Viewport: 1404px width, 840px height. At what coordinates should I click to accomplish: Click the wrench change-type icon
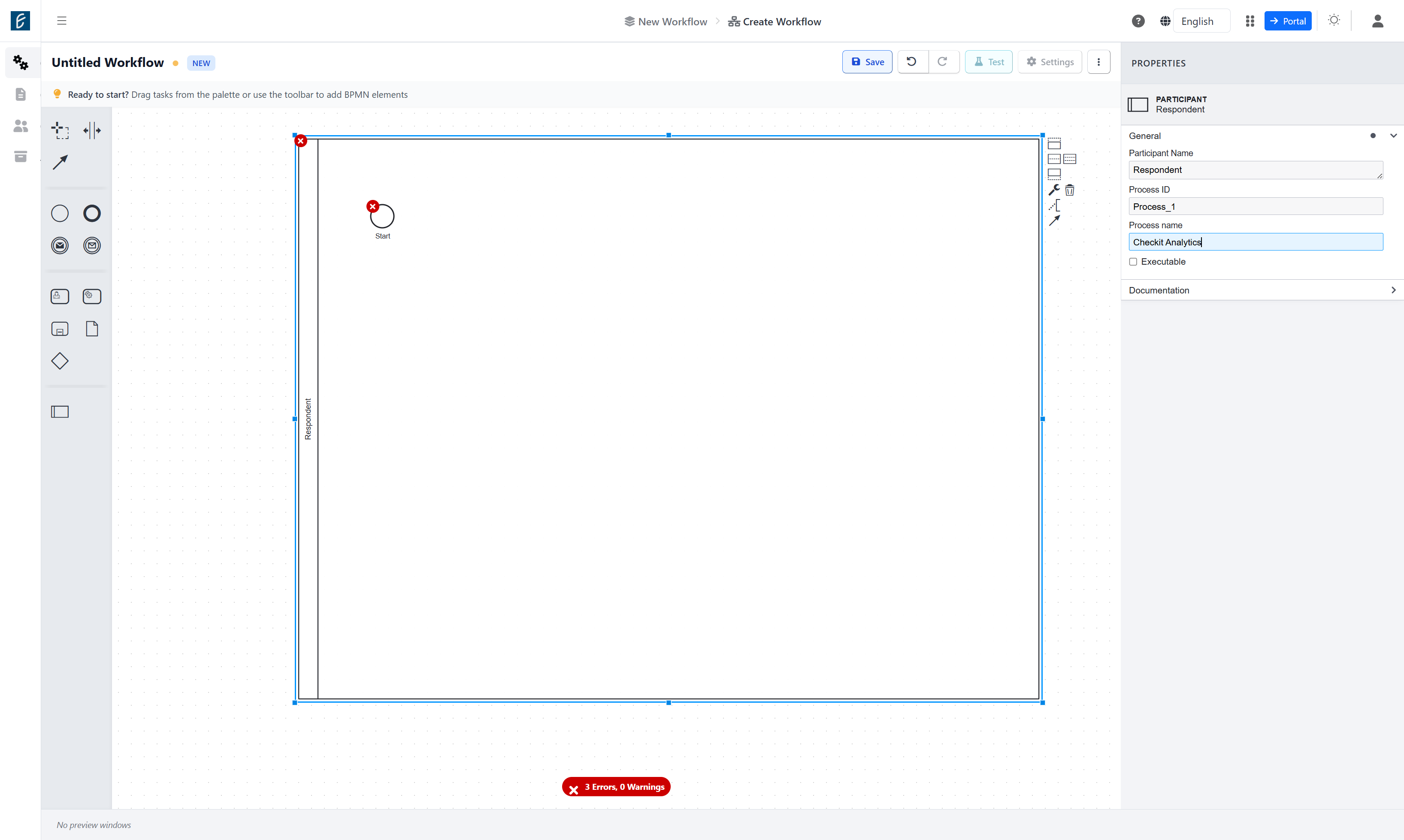tap(1054, 190)
